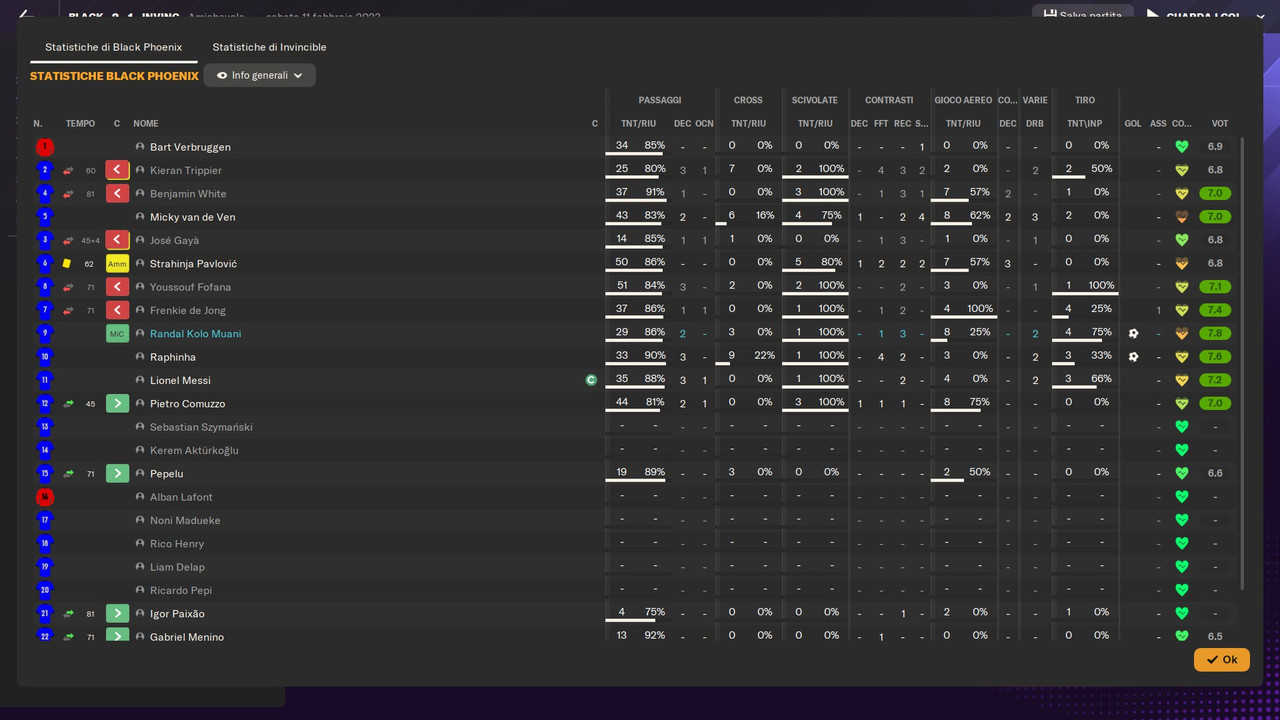
Task: Click Kieran Trippier's number 2 shirt icon
Action: tap(44, 170)
